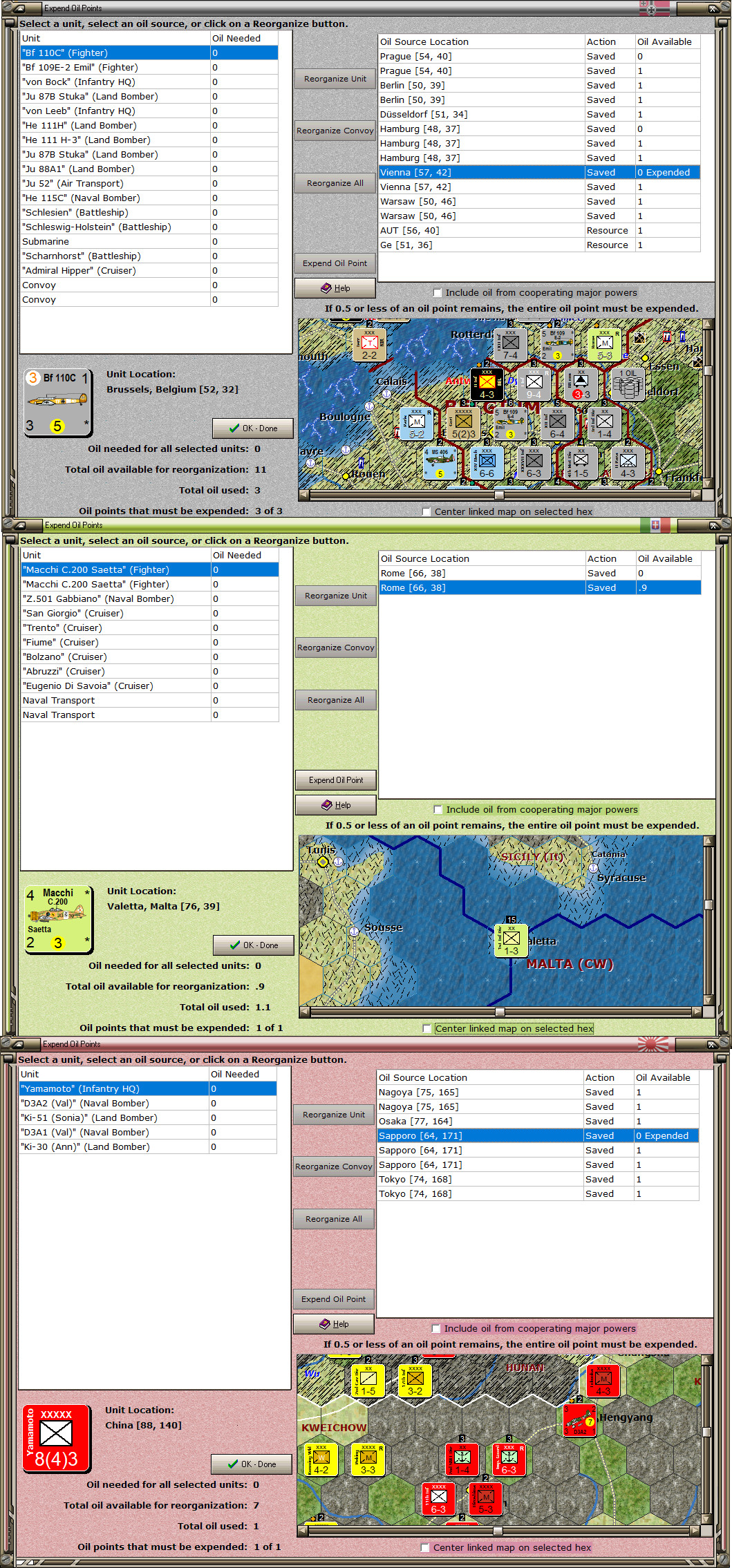The image size is (732, 1568).
Task: Click Expend Oil Point in Japanese window
Action: click(x=334, y=1299)
